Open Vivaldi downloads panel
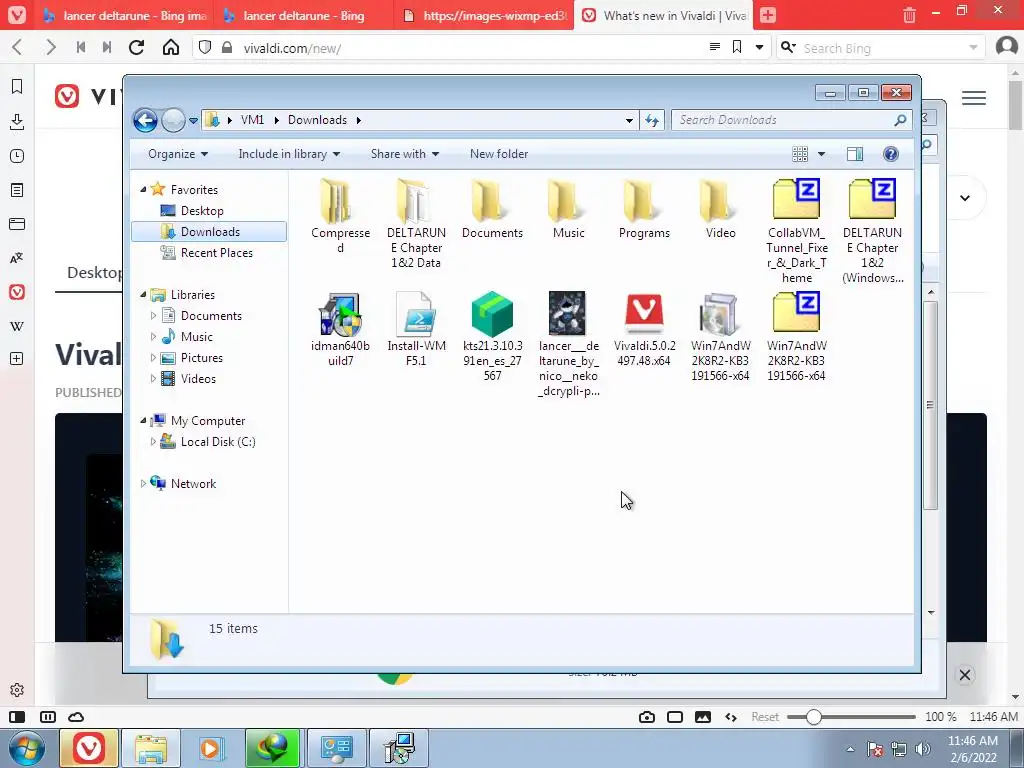 coord(17,121)
